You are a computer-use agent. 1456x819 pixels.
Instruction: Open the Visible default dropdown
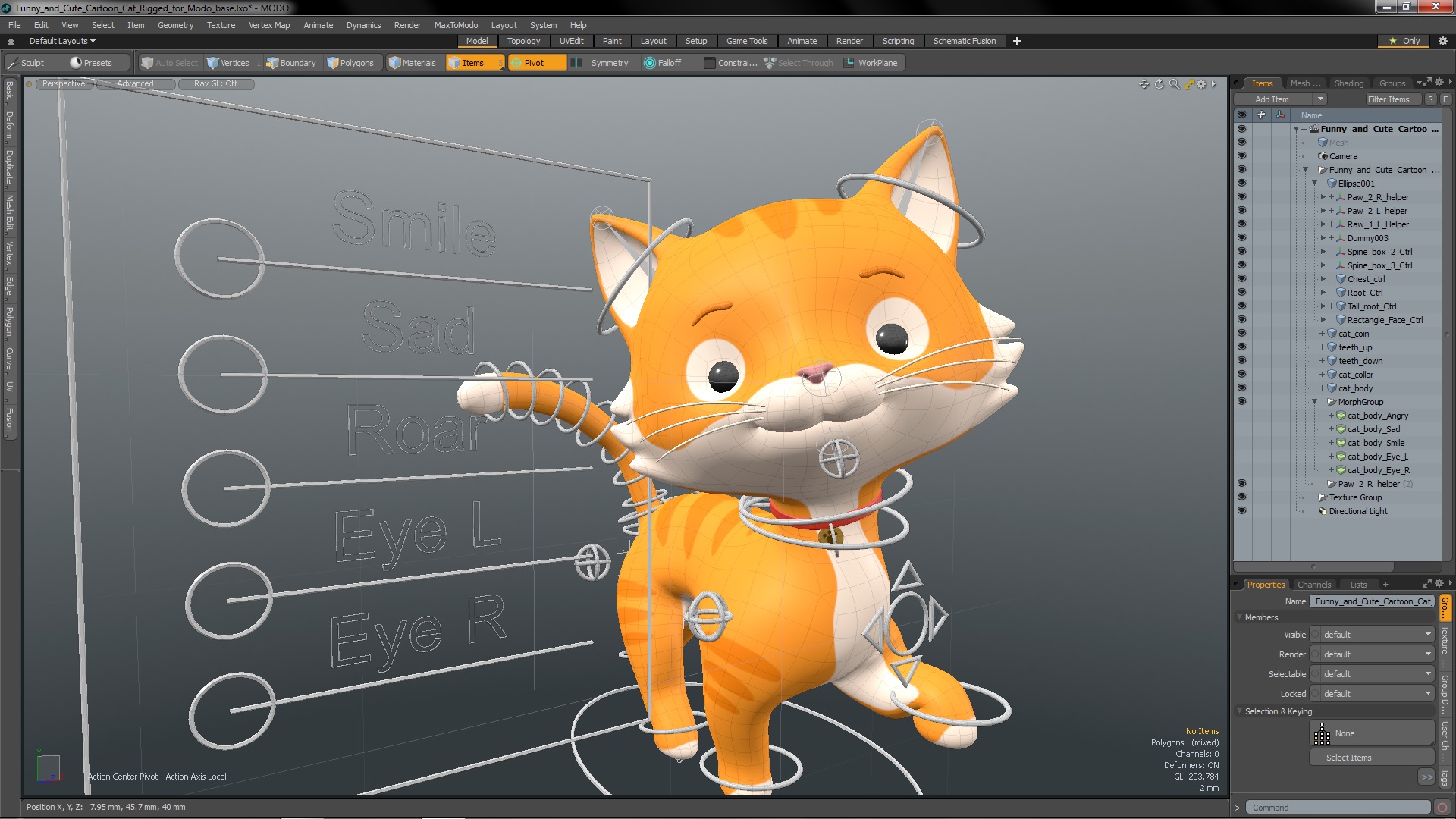tap(1373, 635)
